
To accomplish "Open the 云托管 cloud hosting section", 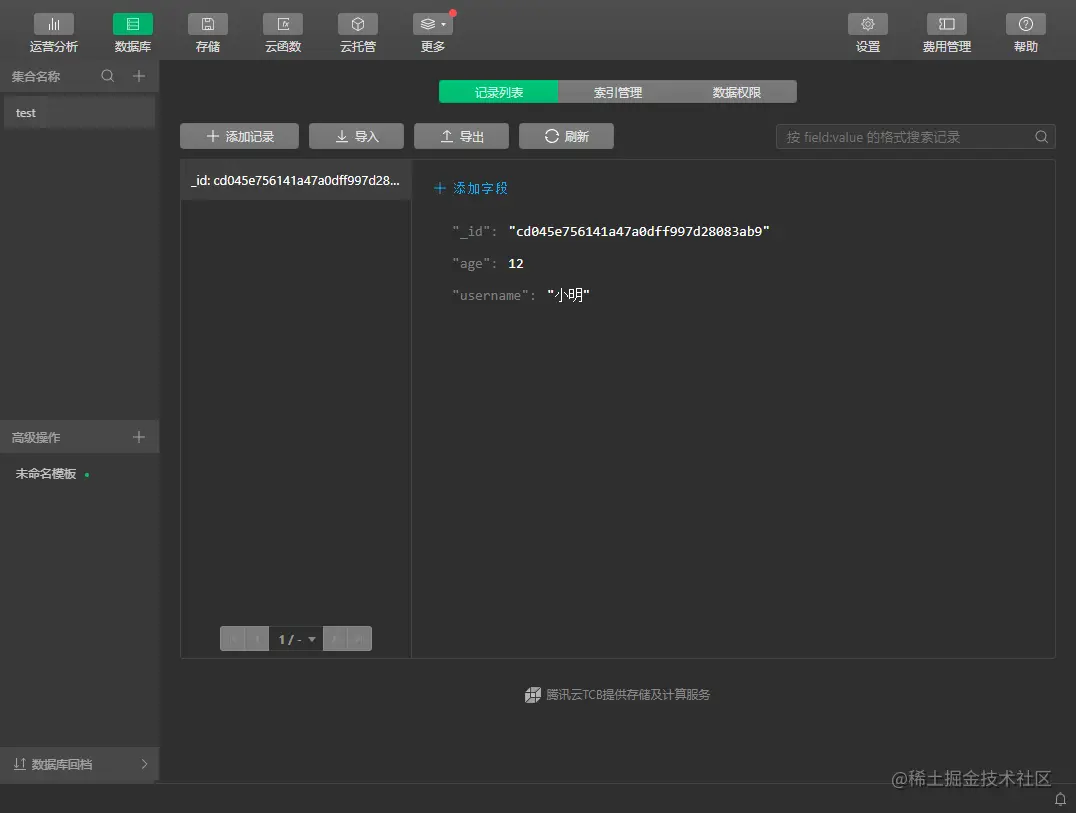I will pos(358,34).
